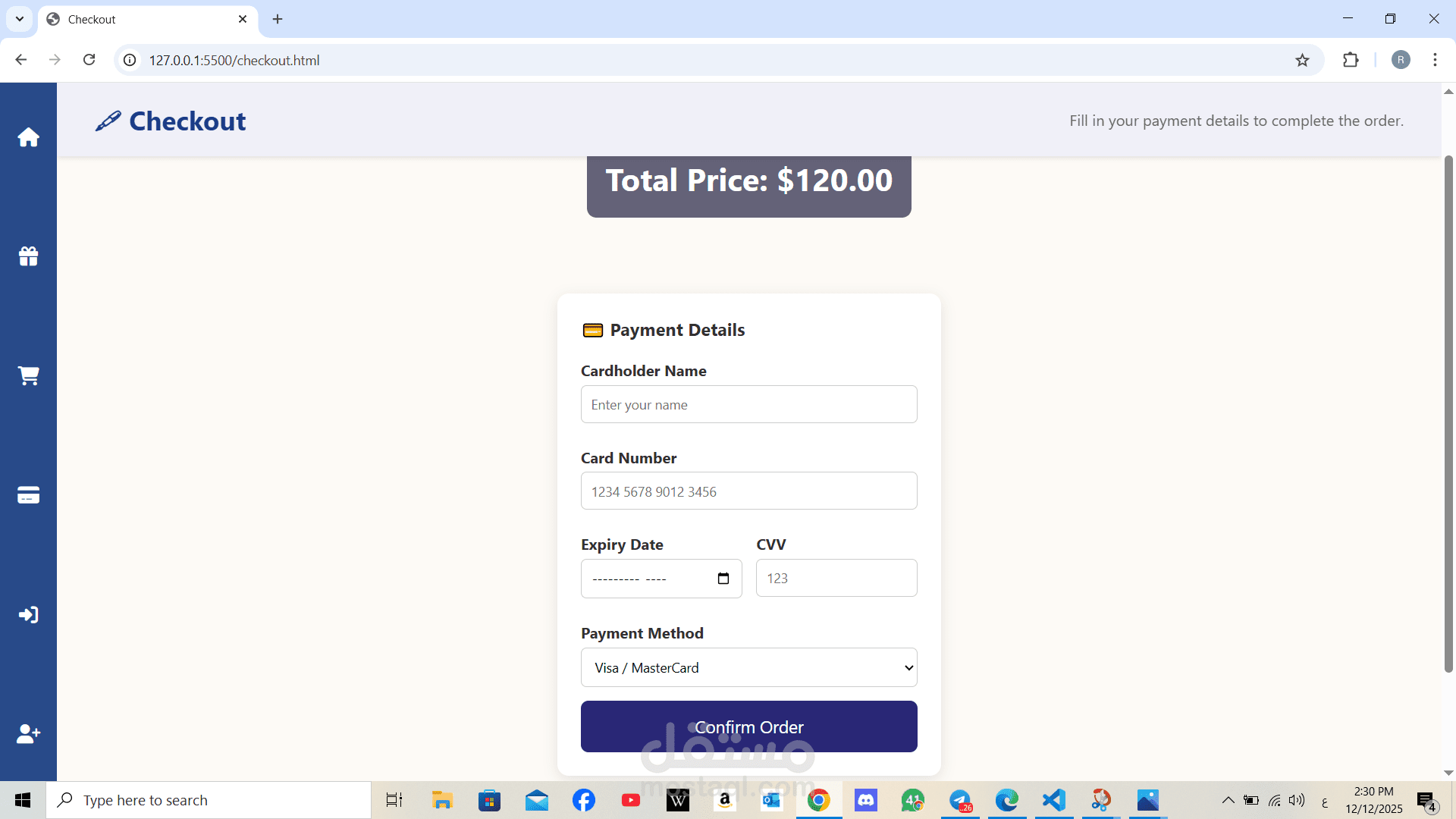
Task: Open the shopping cart sidebar icon
Action: 28,375
